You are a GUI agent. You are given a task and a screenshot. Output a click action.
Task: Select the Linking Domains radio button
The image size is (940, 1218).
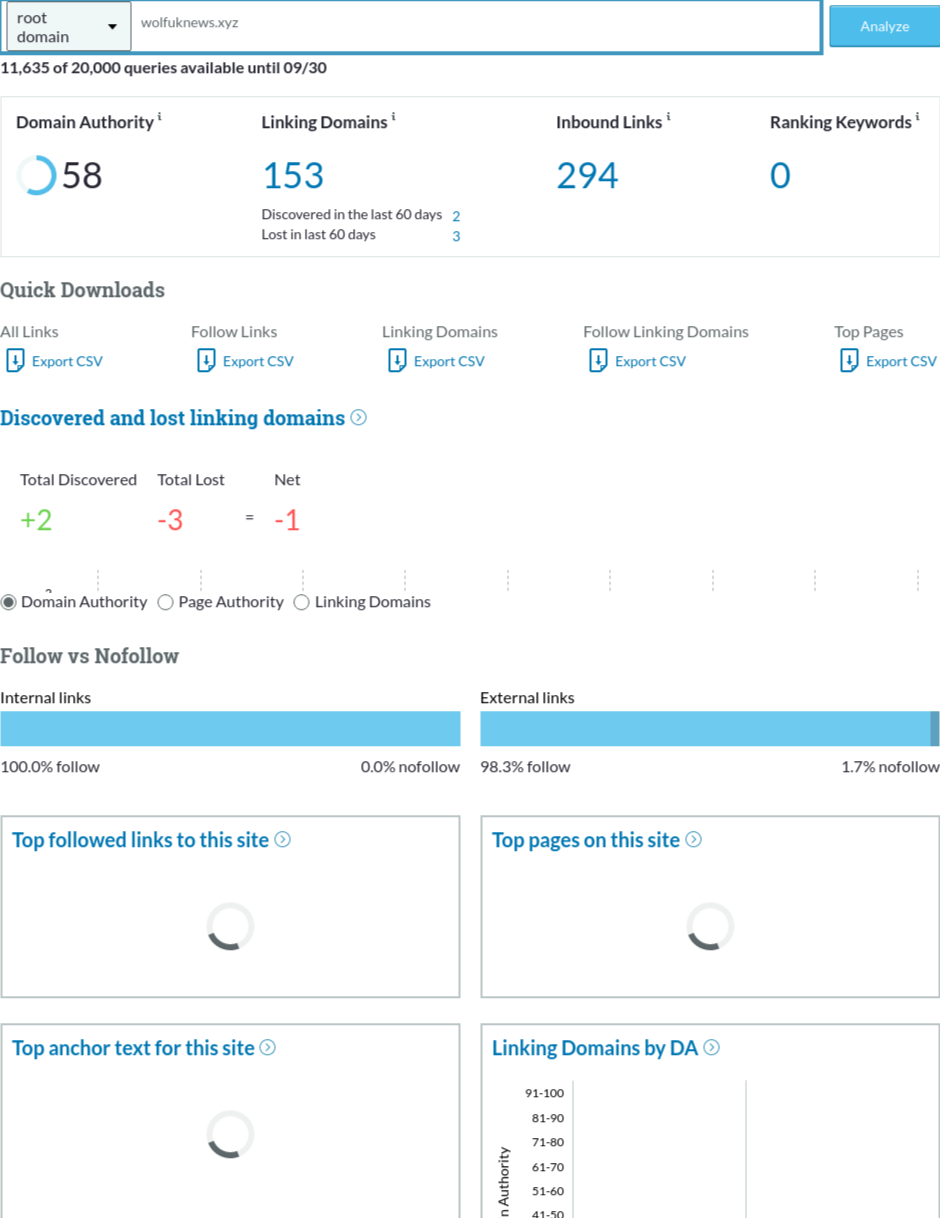[302, 602]
